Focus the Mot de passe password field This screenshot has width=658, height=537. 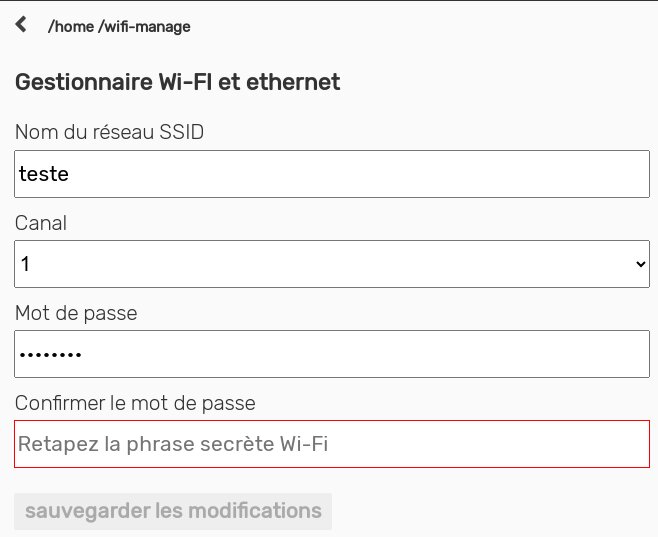(332, 354)
